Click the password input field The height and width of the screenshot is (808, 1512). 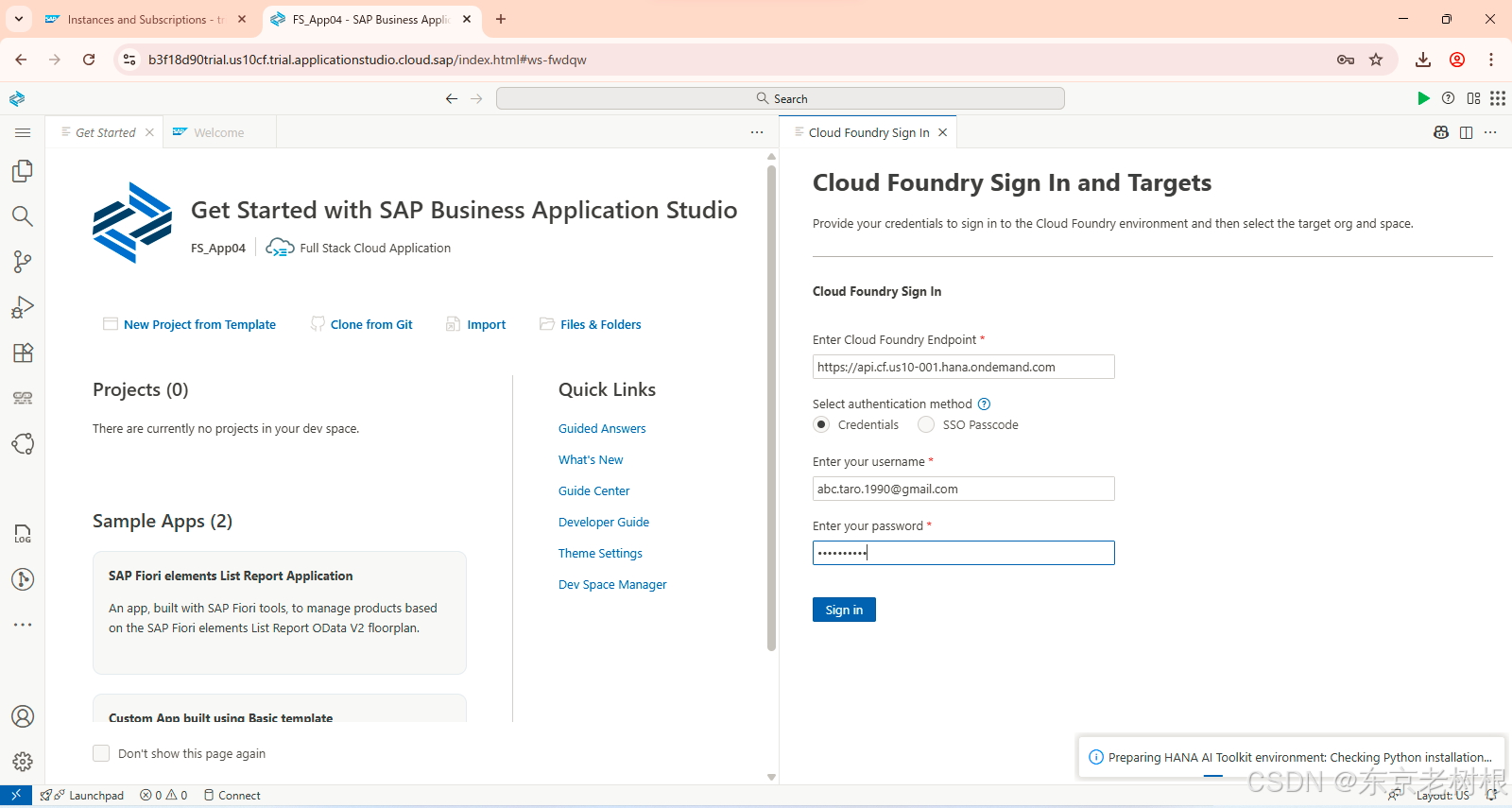tap(964, 553)
